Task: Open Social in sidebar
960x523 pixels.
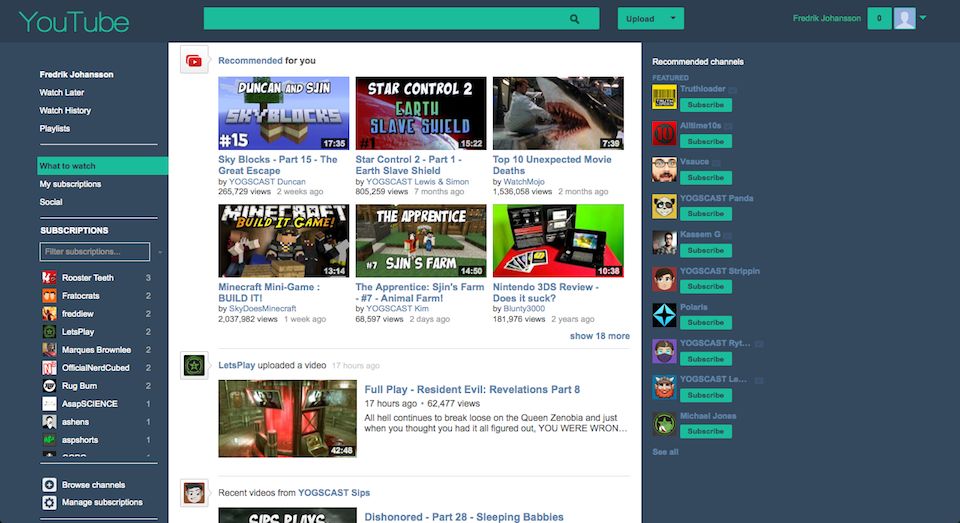Action: point(51,201)
